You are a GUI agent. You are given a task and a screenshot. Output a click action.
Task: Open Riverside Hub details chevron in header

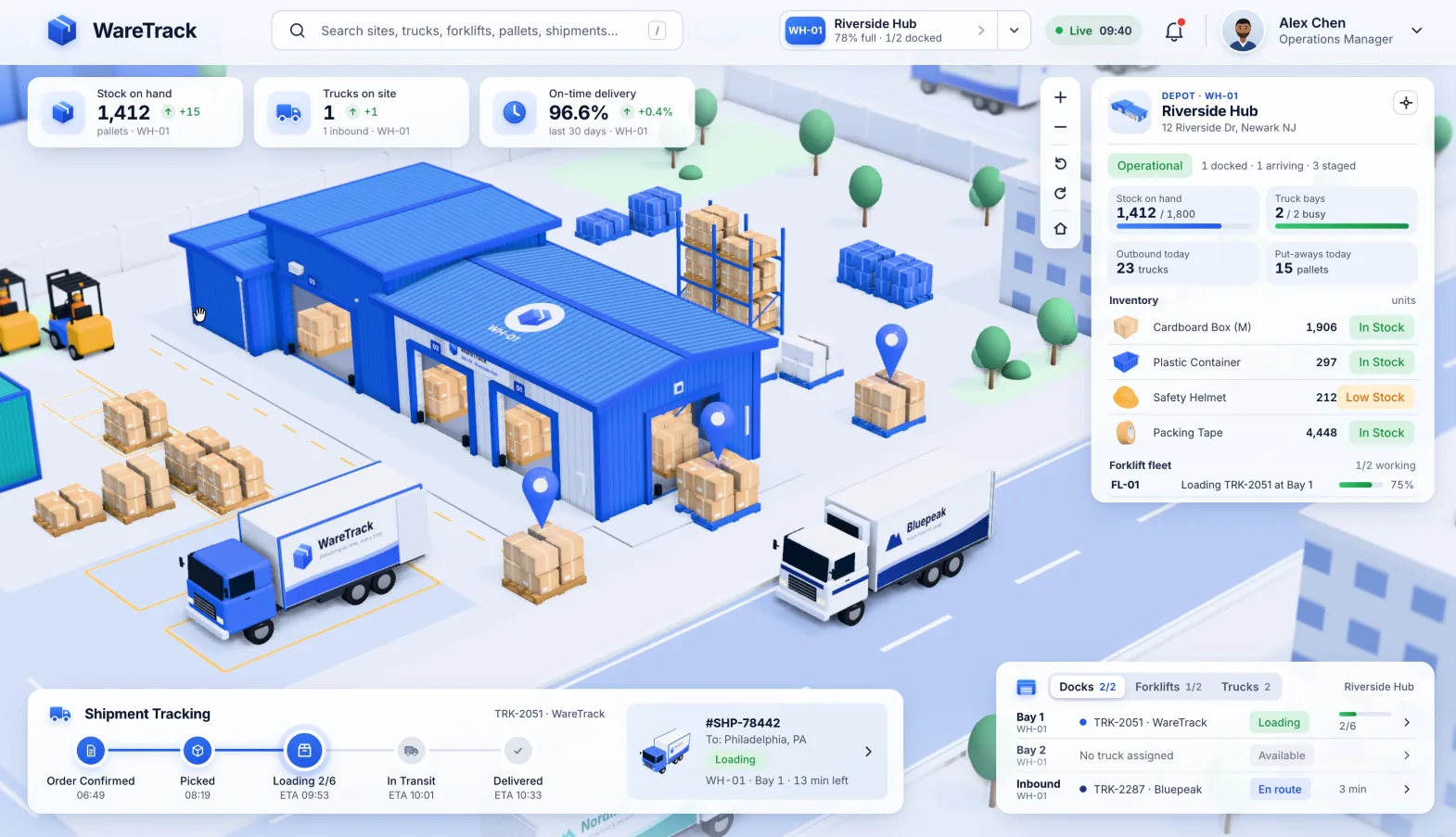pos(981,31)
